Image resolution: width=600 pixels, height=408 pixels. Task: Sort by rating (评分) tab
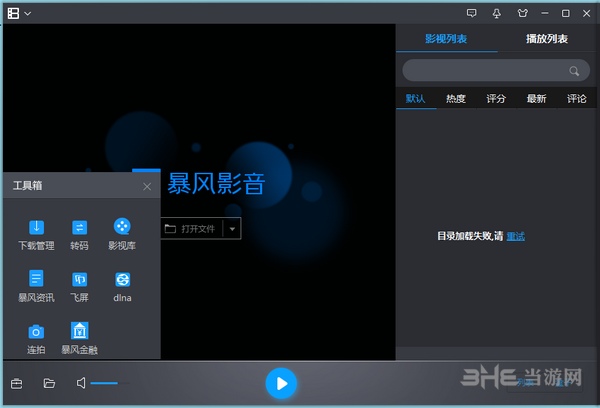(x=496, y=99)
